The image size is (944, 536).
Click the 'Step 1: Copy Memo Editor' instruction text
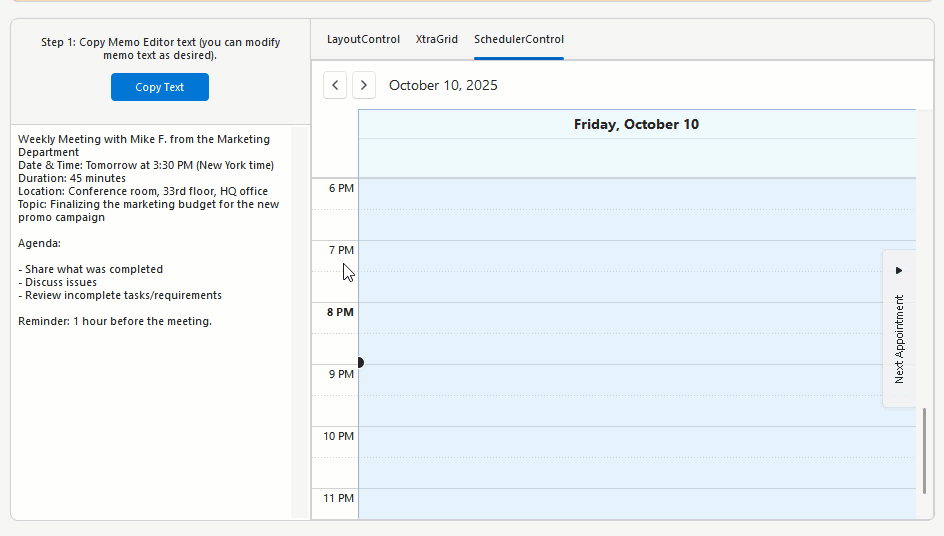click(160, 49)
